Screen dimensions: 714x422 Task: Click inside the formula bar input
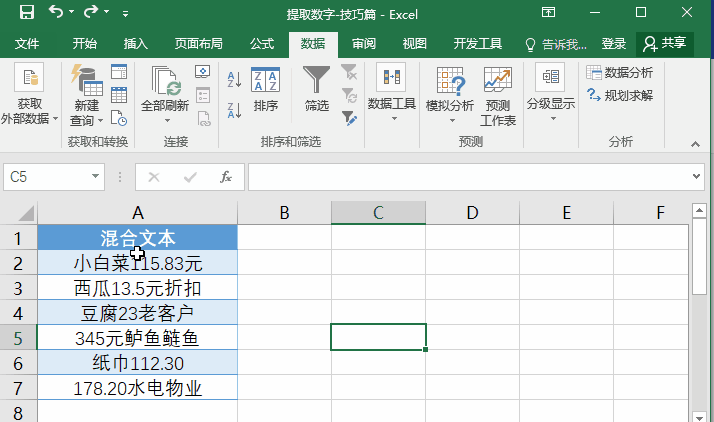point(469,177)
